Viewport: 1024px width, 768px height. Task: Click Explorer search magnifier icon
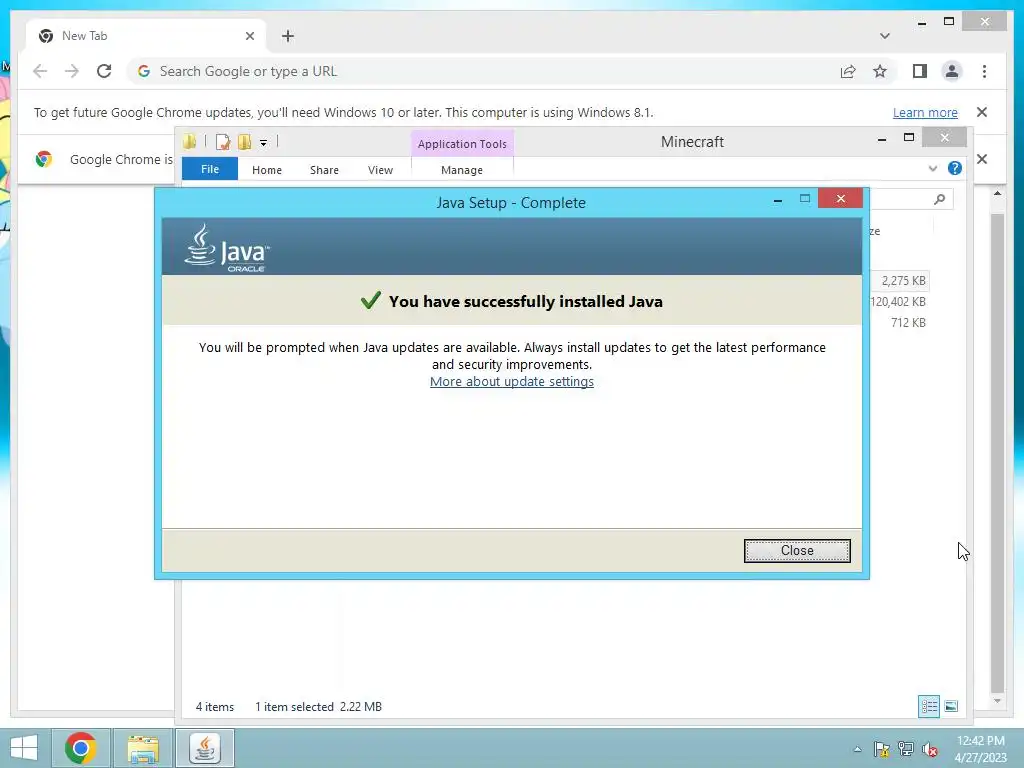[x=939, y=199]
